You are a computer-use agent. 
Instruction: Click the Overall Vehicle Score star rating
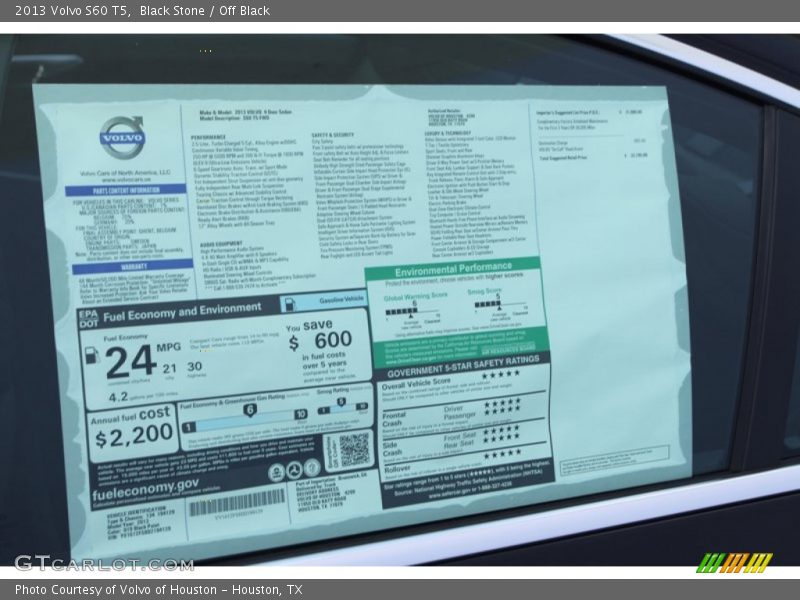(502, 374)
